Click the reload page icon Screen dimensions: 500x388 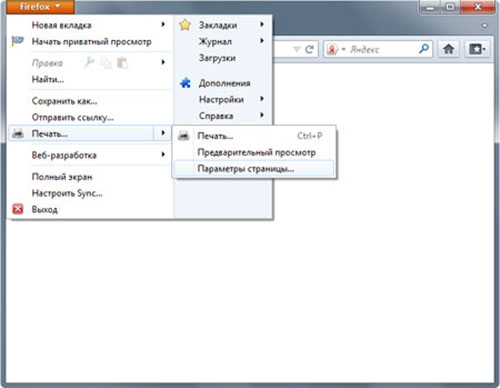pos(309,49)
